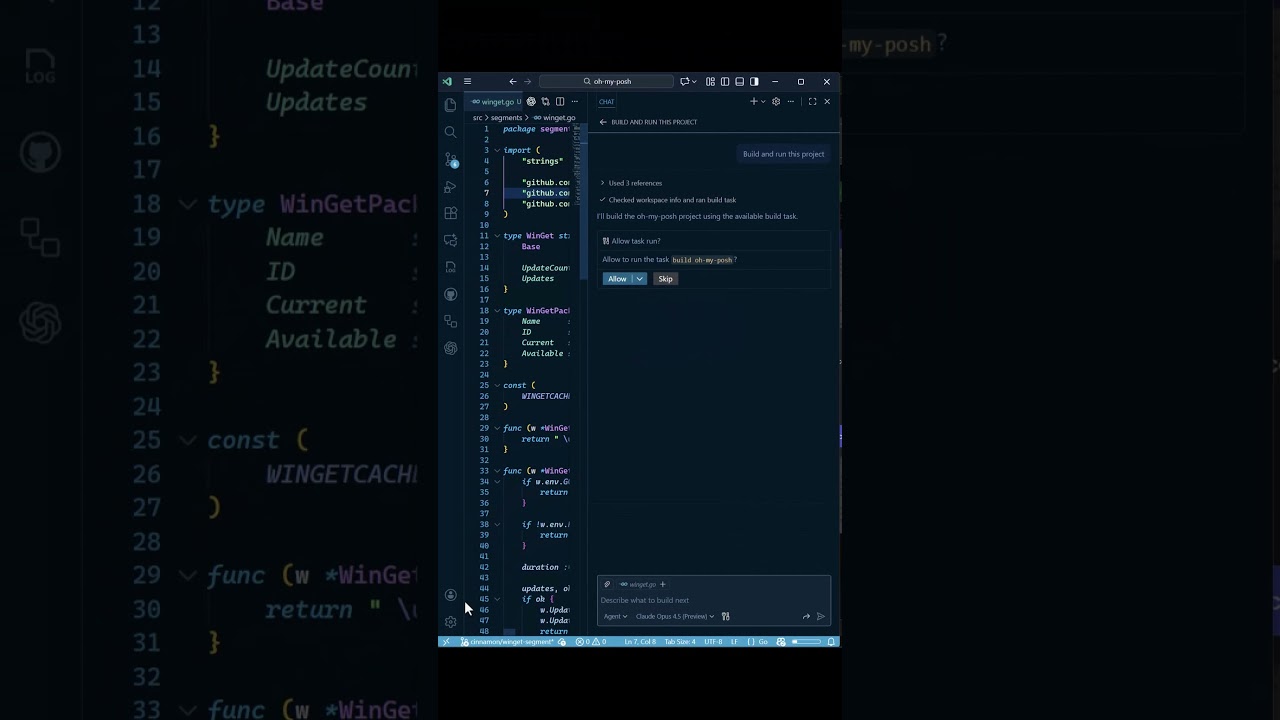Open notifications bell in status bar
Screen dimensions: 1280x720
click(831, 642)
